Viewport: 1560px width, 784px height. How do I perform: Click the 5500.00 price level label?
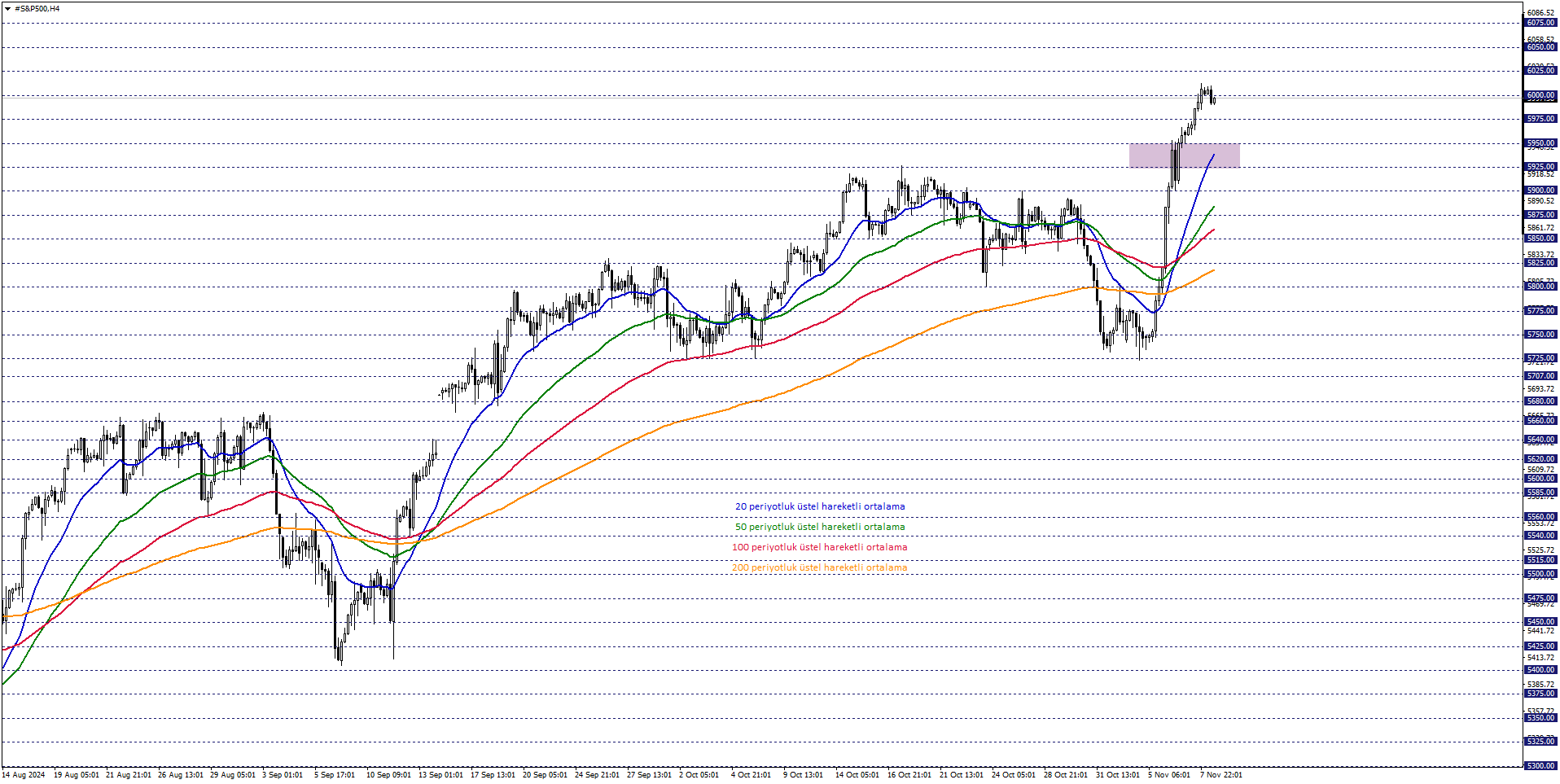tap(1540, 574)
